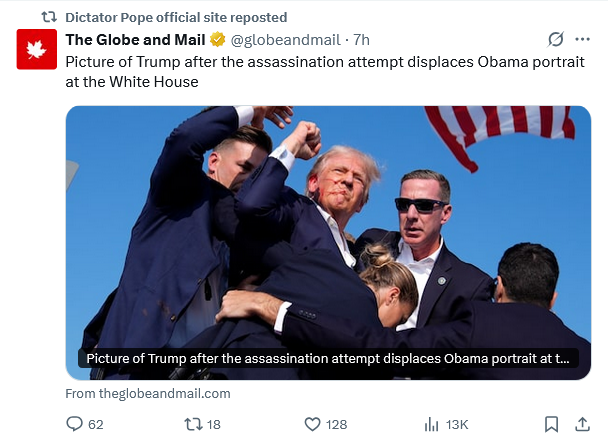Open the three-dot More menu
This screenshot has width=609, height=445.
583,40
